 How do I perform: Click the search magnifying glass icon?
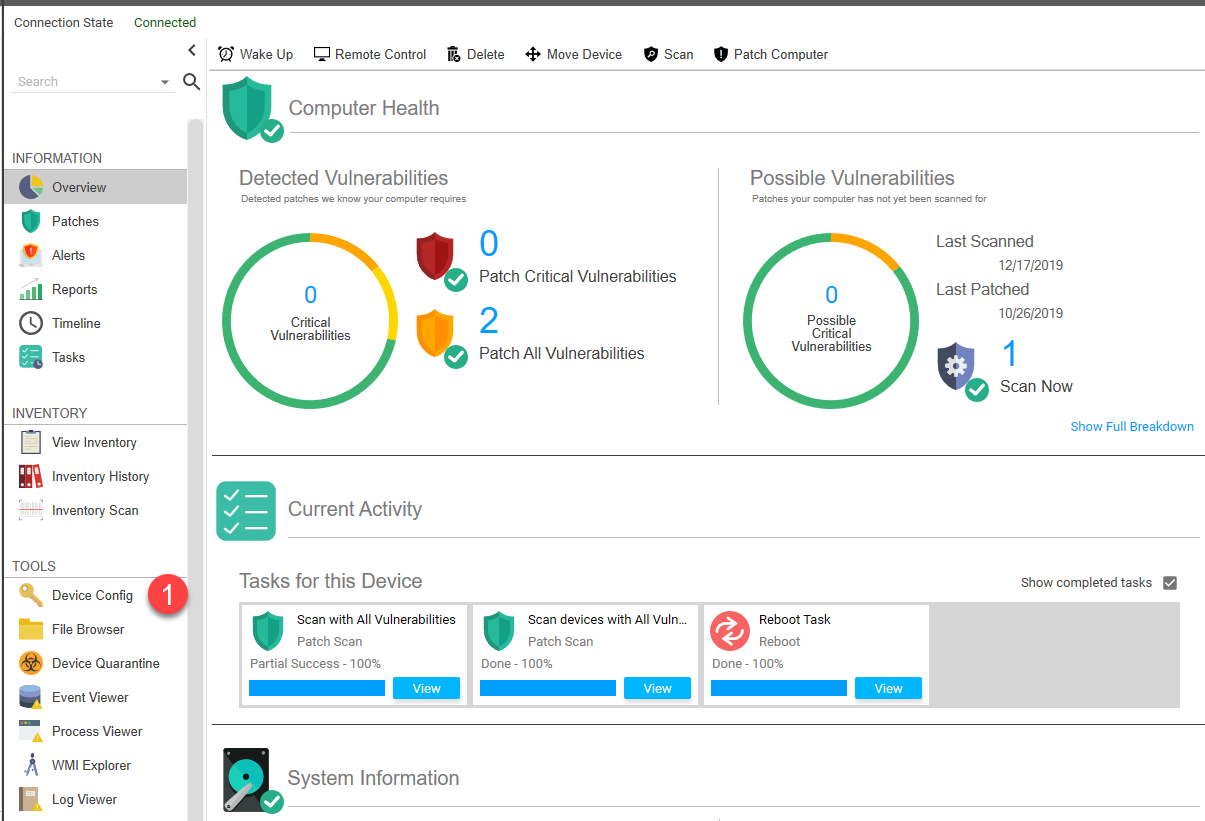192,82
